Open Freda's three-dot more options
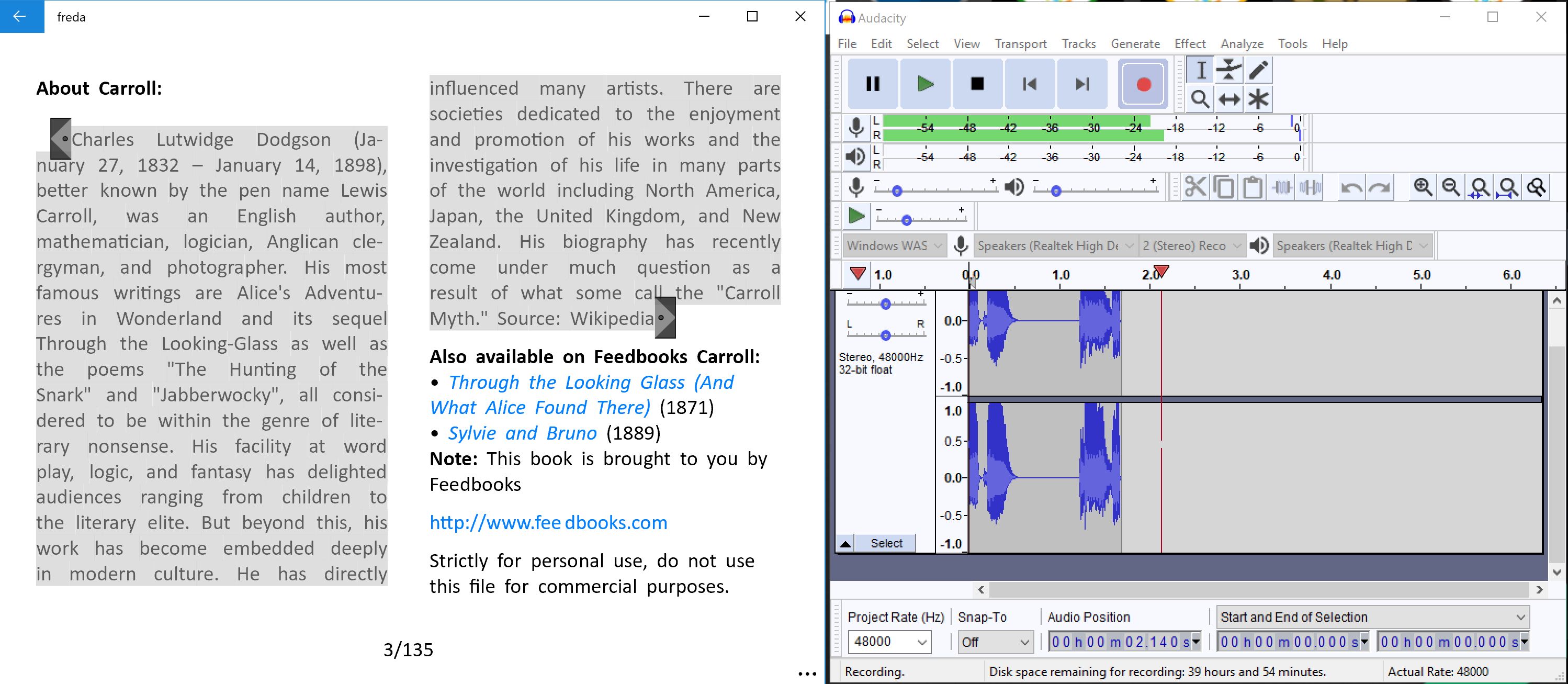 click(807, 673)
